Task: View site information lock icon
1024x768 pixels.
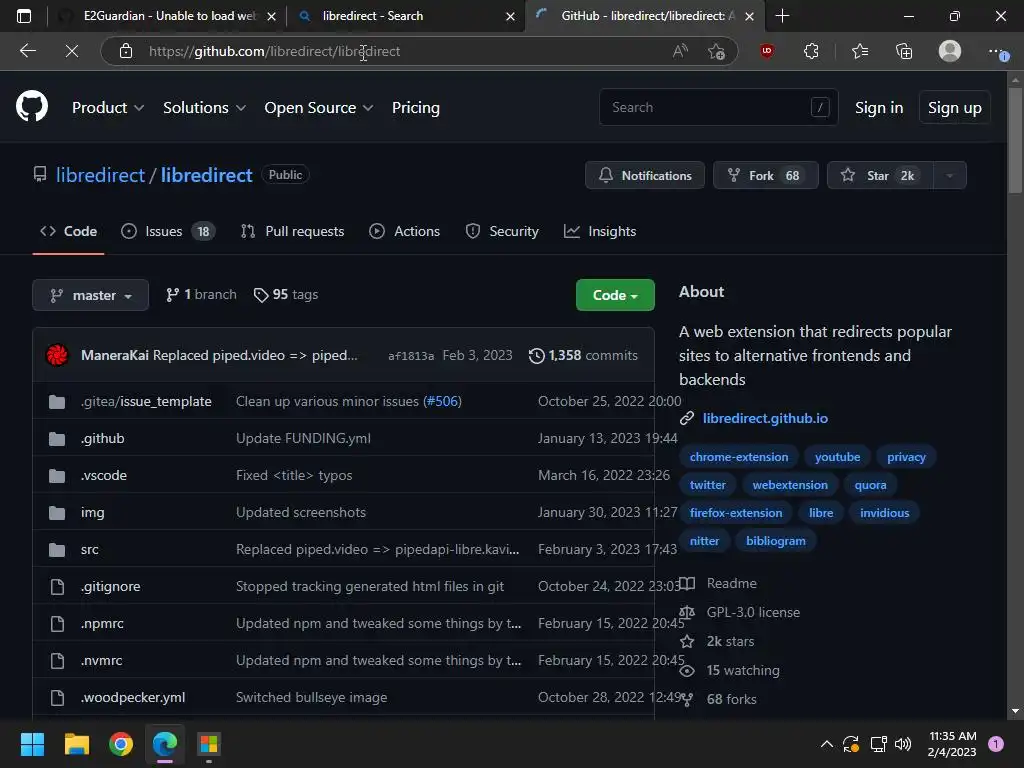Action: 126,51
